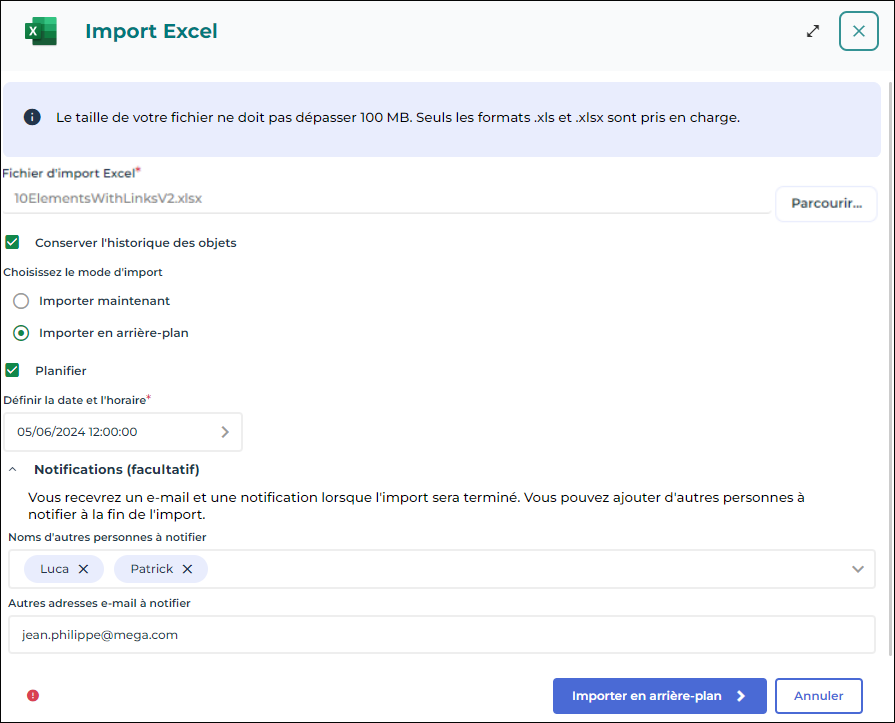Expand the dialog with the resize arrows icon

(813, 31)
